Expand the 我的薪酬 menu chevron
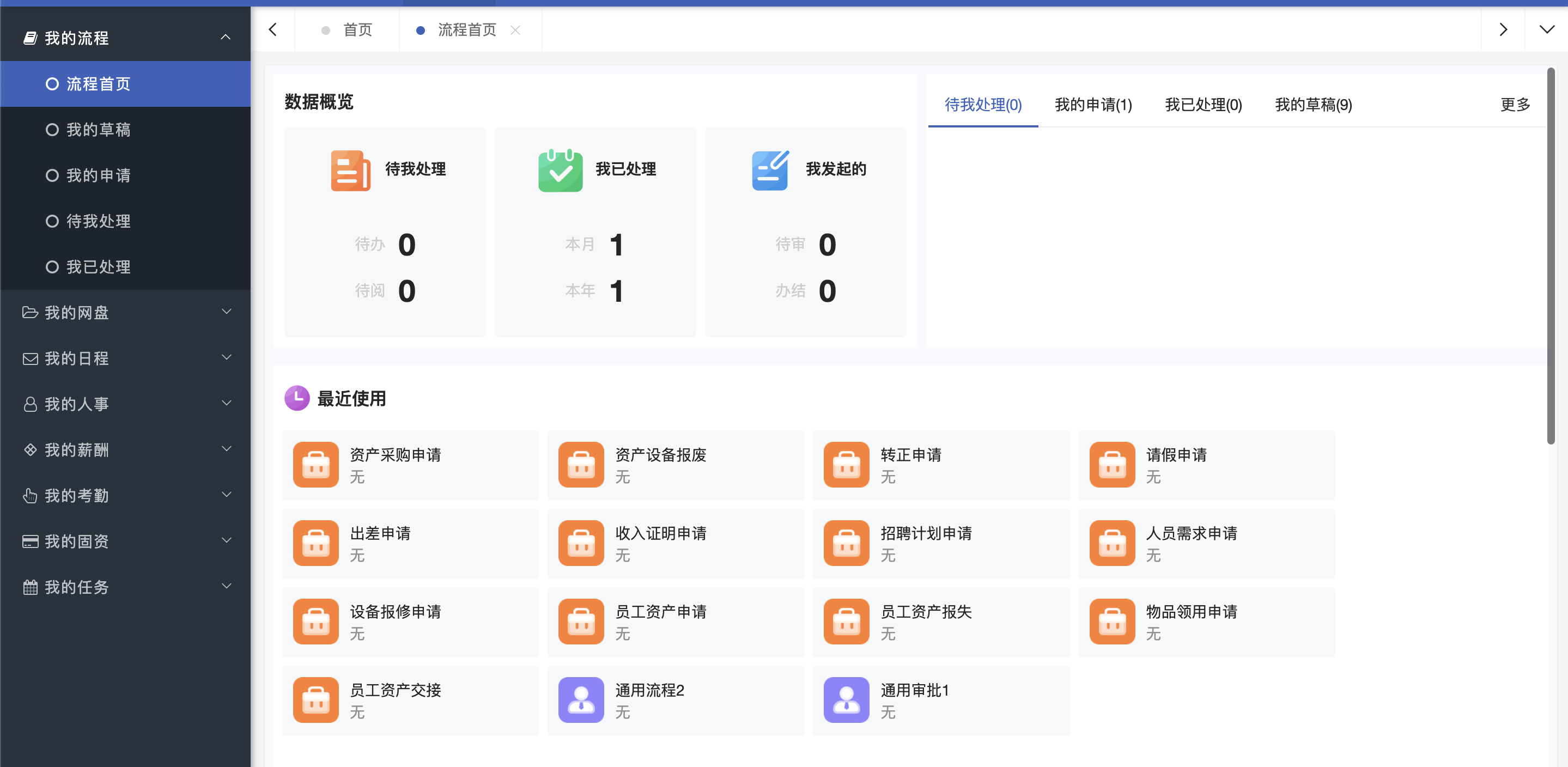Image resolution: width=1568 pixels, height=767 pixels. (227, 449)
